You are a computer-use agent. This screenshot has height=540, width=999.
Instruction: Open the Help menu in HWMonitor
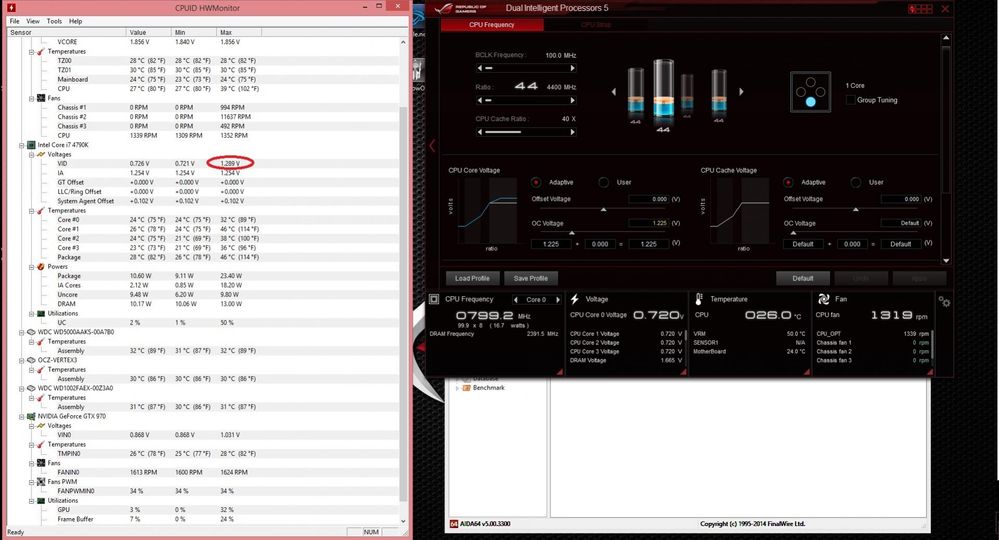75,21
